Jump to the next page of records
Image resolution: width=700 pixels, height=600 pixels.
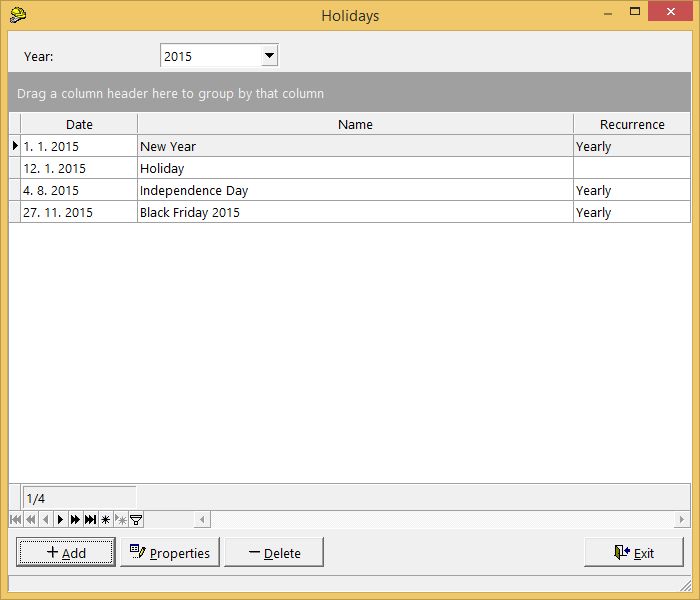click(x=75, y=519)
